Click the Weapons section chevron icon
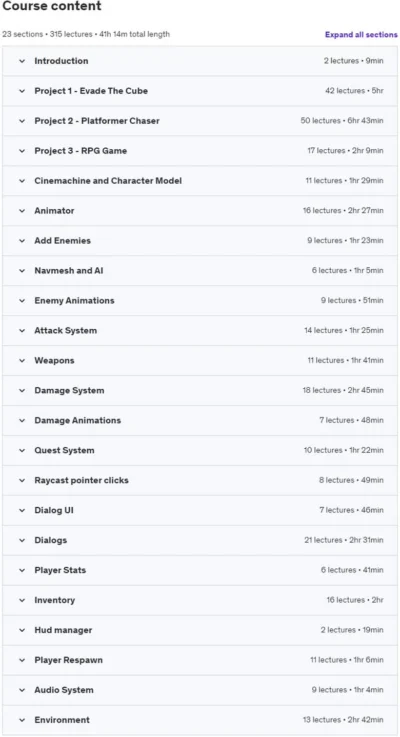 point(22,361)
